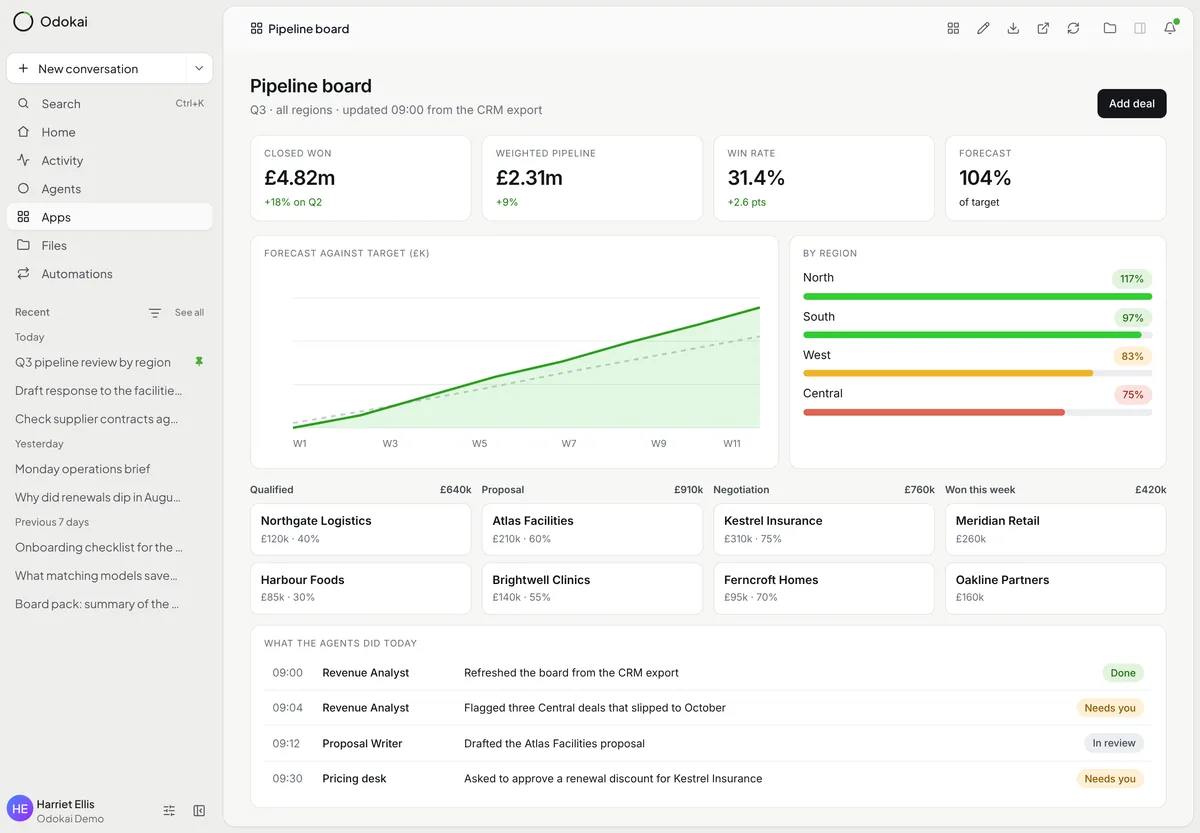Open the Agents section
1200x833 pixels.
[110, 189]
